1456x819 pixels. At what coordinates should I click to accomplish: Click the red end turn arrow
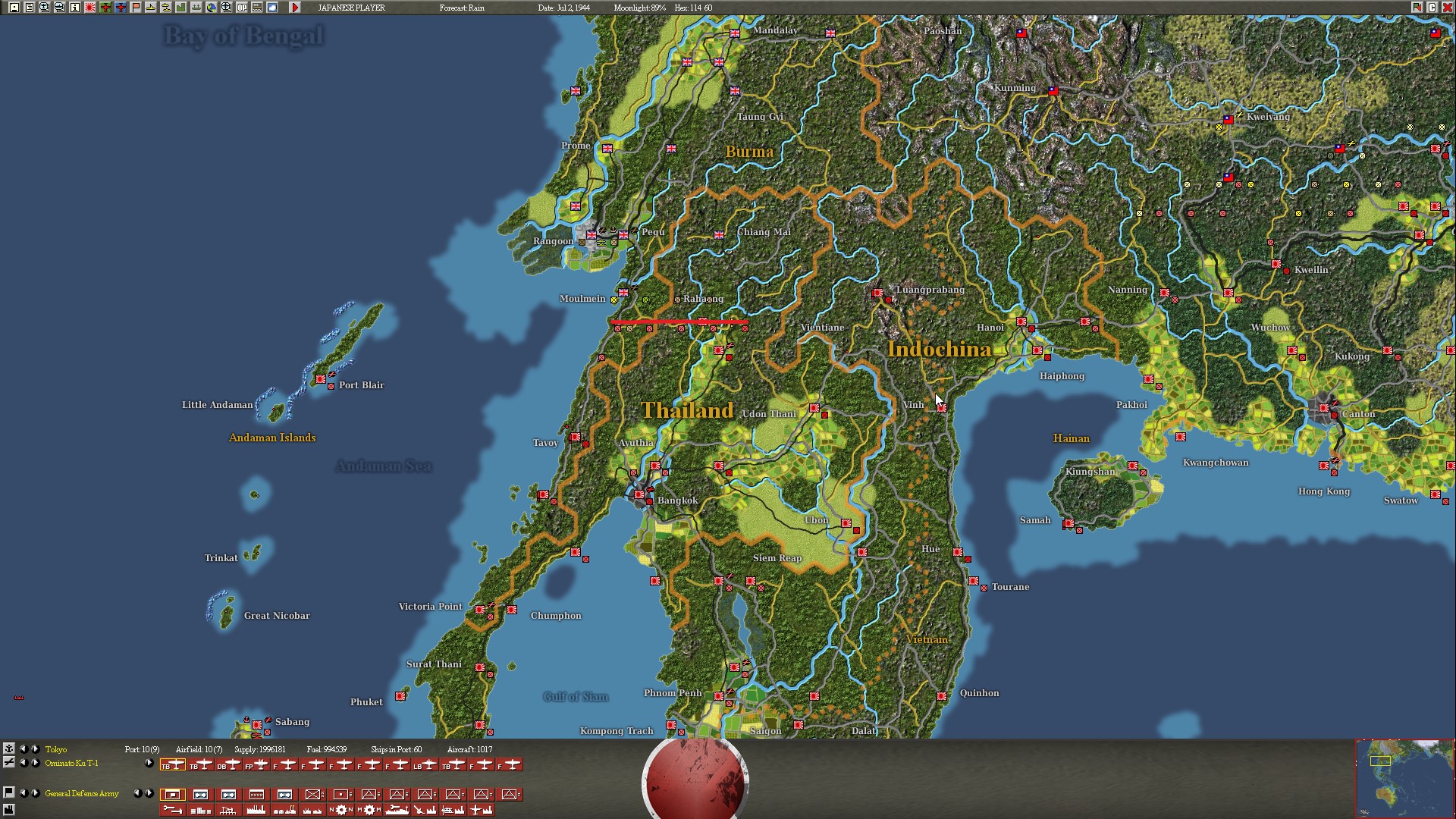pyautogui.click(x=295, y=8)
